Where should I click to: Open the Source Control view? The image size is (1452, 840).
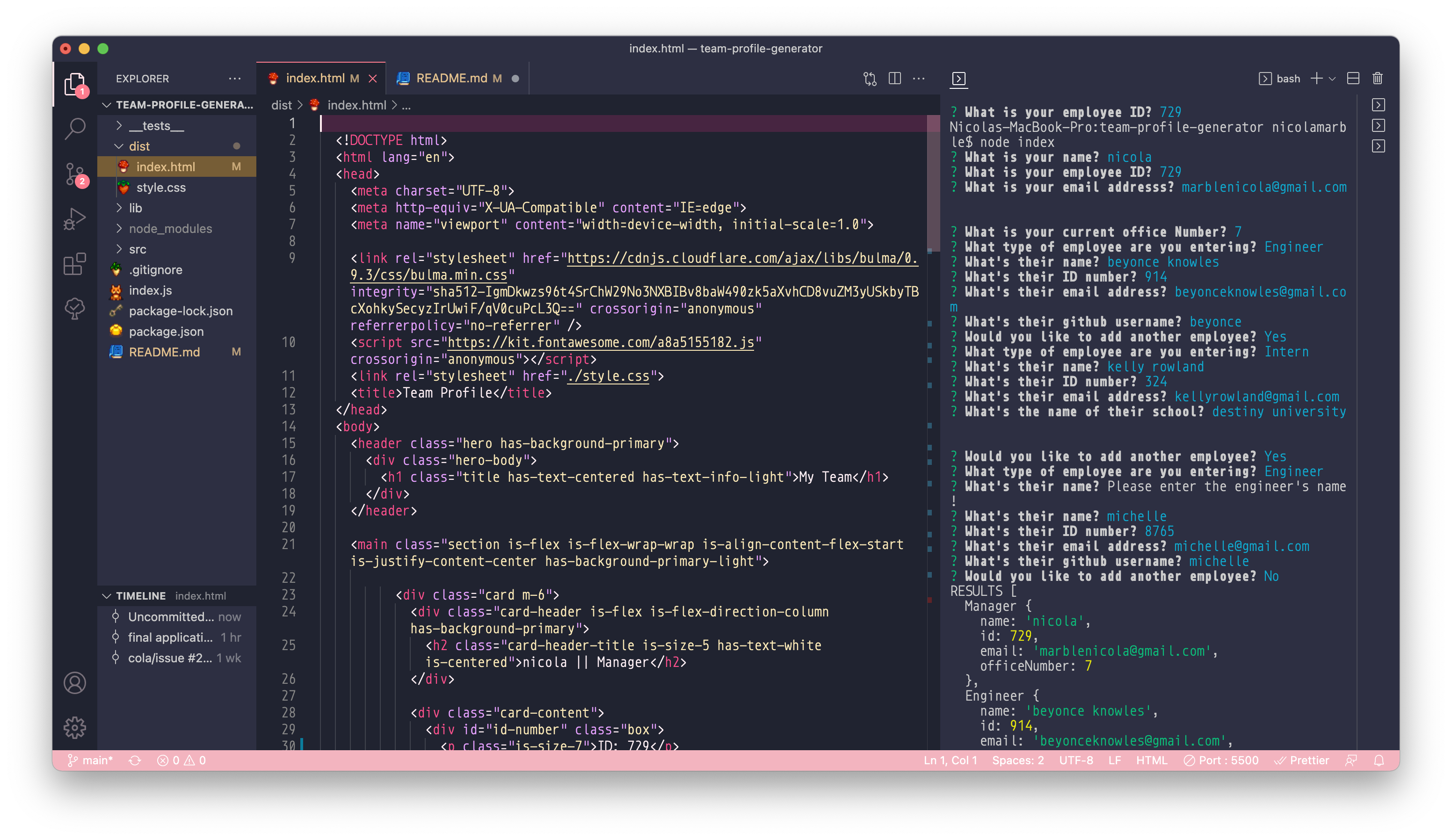(74, 174)
